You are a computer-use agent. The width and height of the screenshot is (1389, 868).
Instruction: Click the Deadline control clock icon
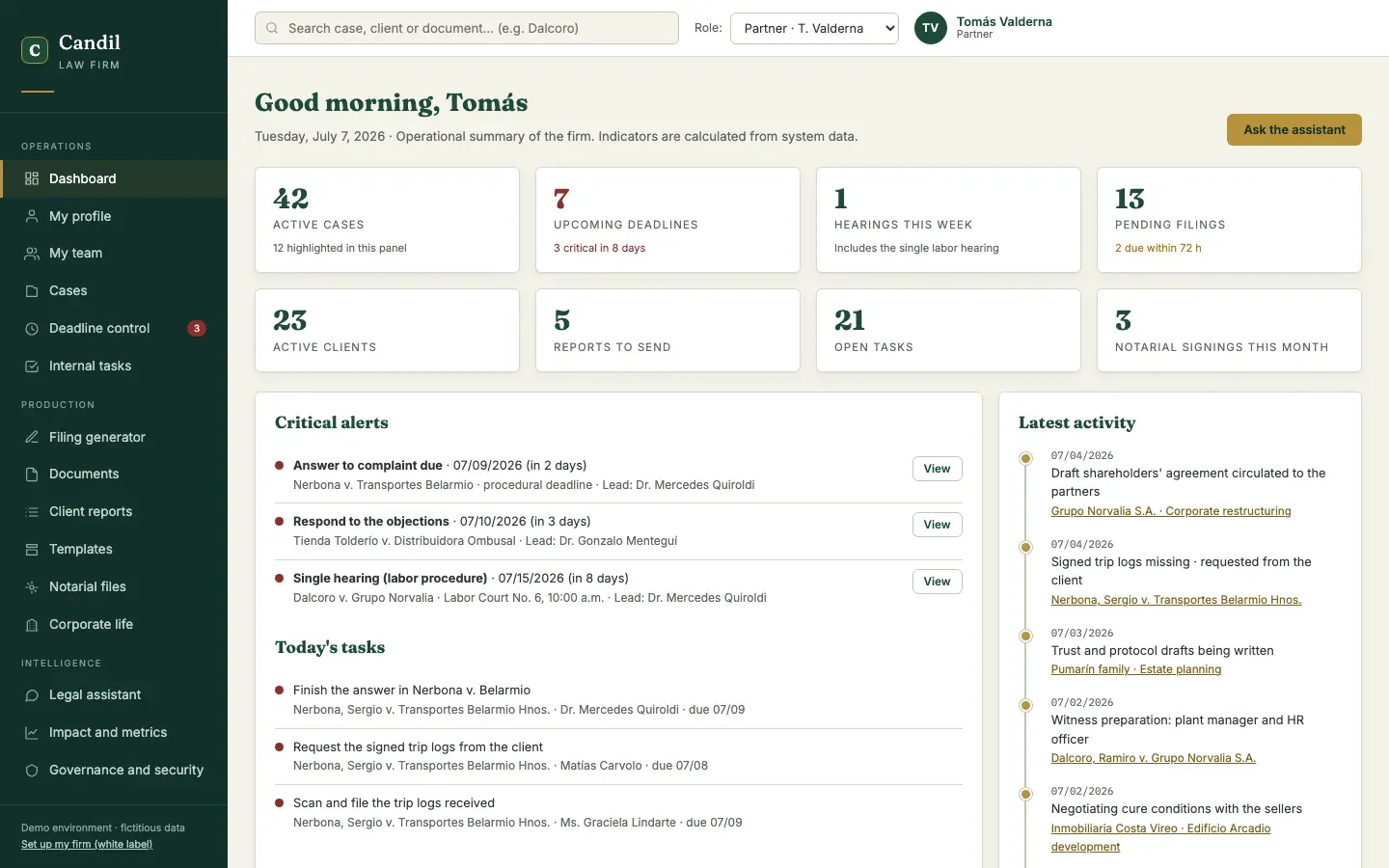pos(32,328)
